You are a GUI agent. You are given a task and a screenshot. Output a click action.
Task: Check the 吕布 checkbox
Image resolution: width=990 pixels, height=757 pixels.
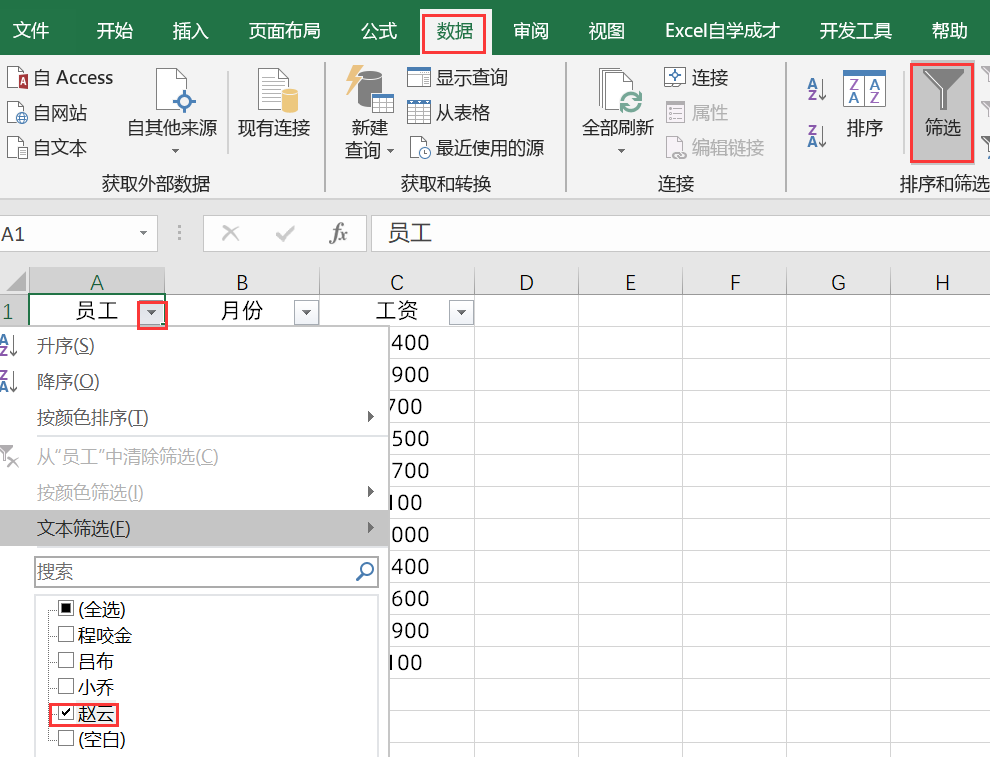click(66, 660)
